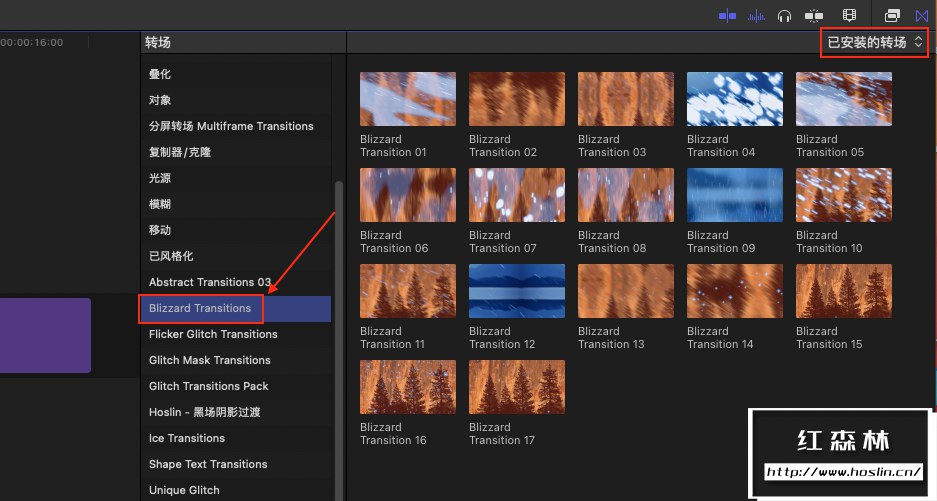Select Blizzard Transitions category

[235, 308]
